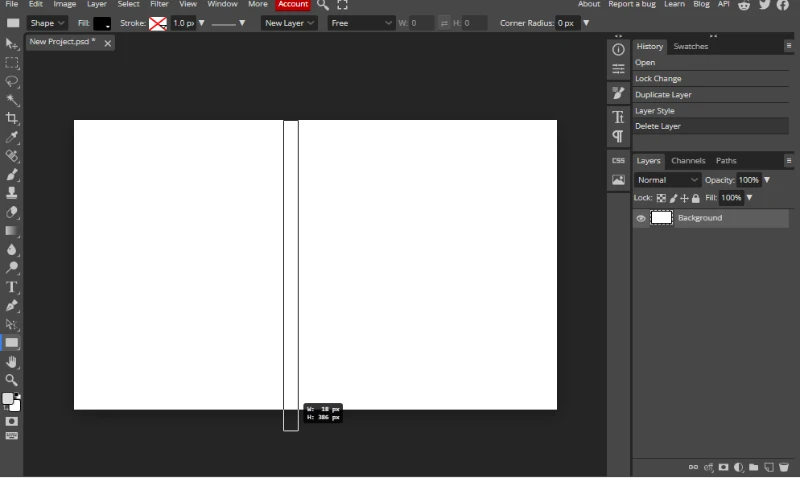Select the Blur tool

[x=11, y=249]
